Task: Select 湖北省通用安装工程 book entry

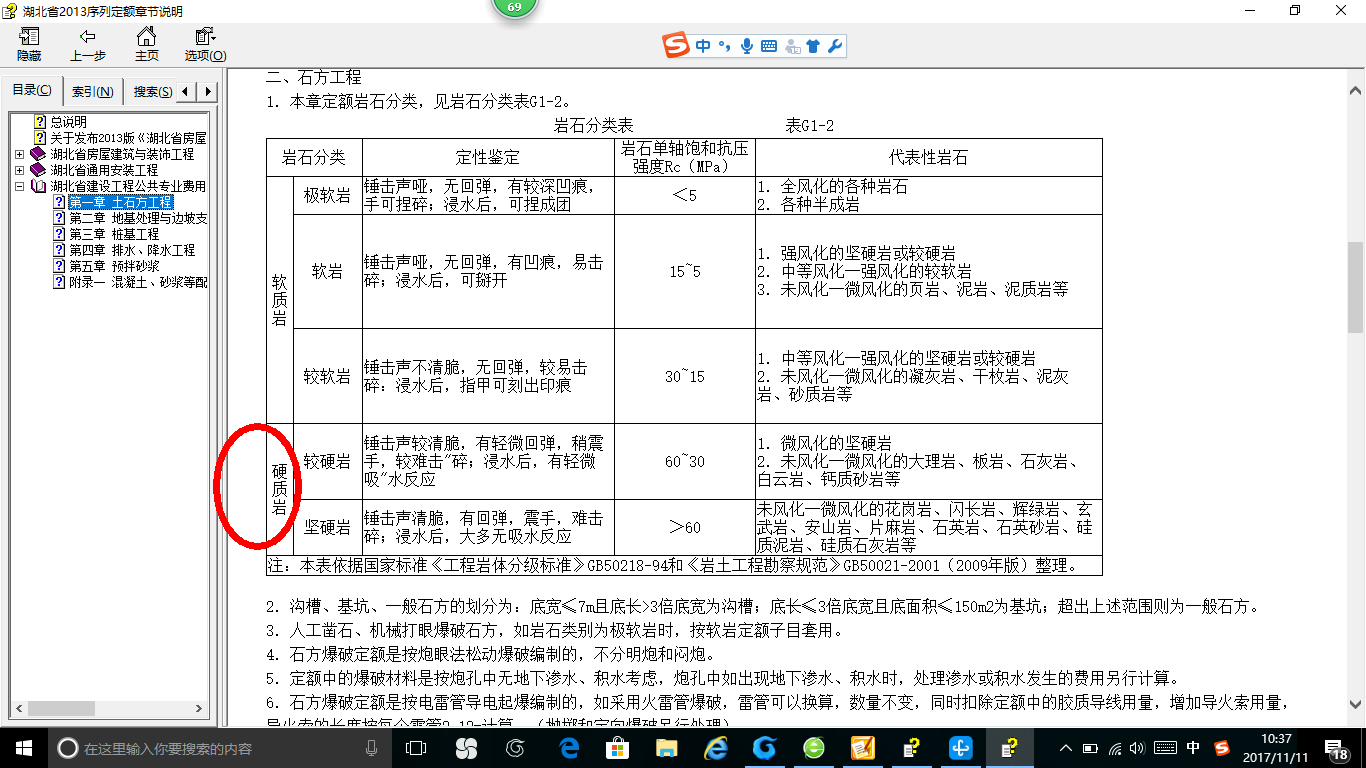Action: tap(104, 170)
